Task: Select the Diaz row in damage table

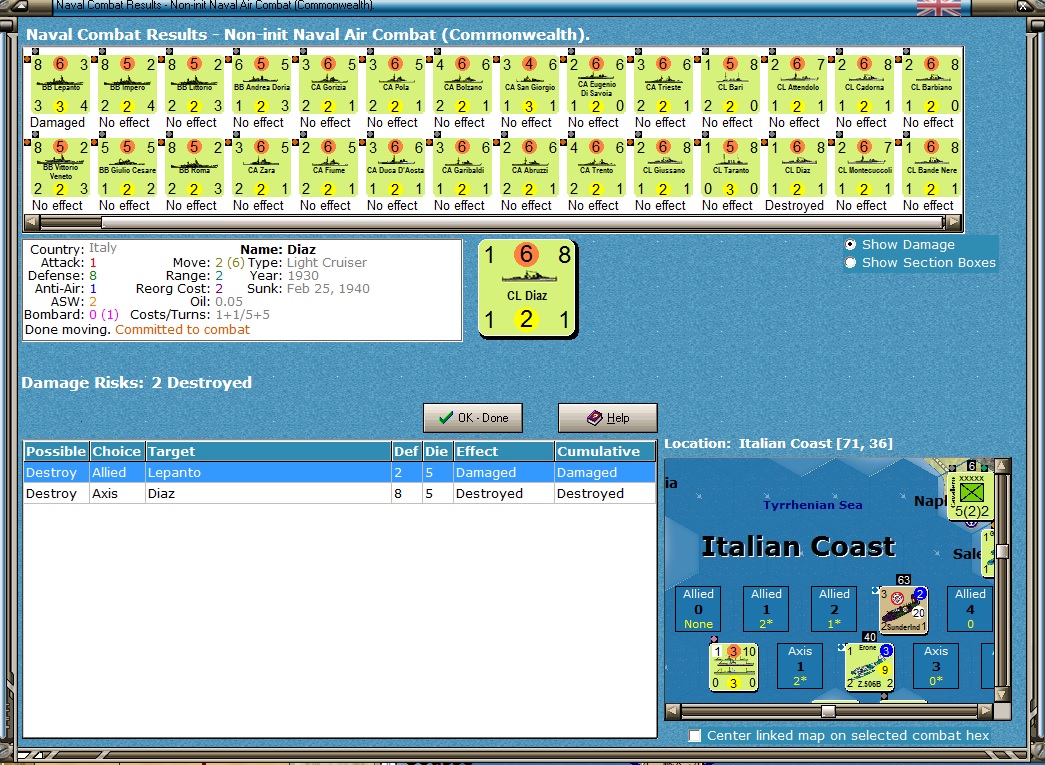Action: [340, 494]
